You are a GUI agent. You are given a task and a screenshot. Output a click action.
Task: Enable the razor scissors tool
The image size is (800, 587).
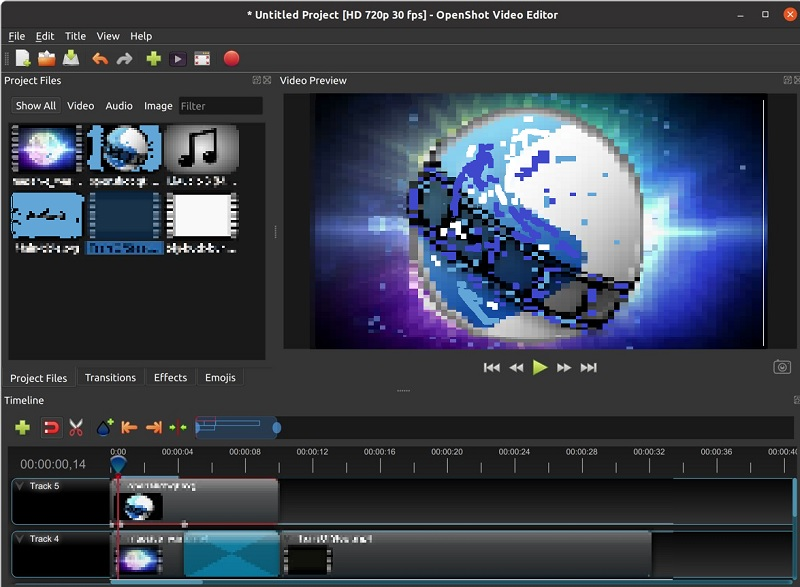point(76,427)
